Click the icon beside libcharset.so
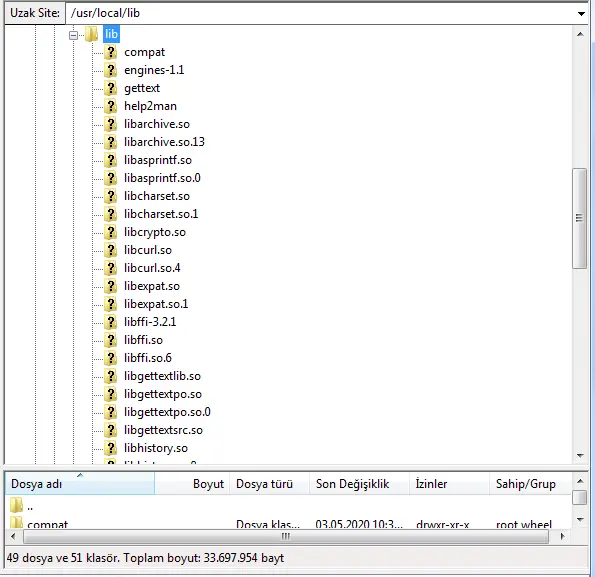This screenshot has width=595, height=577. [x=110, y=196]
